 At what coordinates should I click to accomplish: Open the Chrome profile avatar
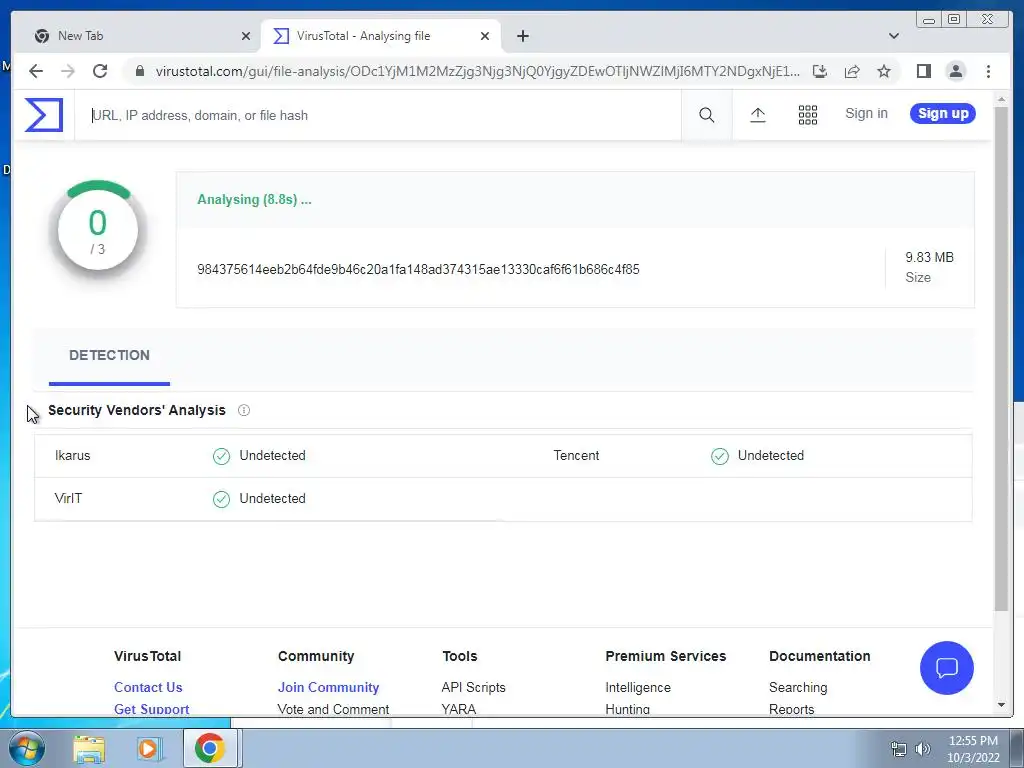click(955, 71)
